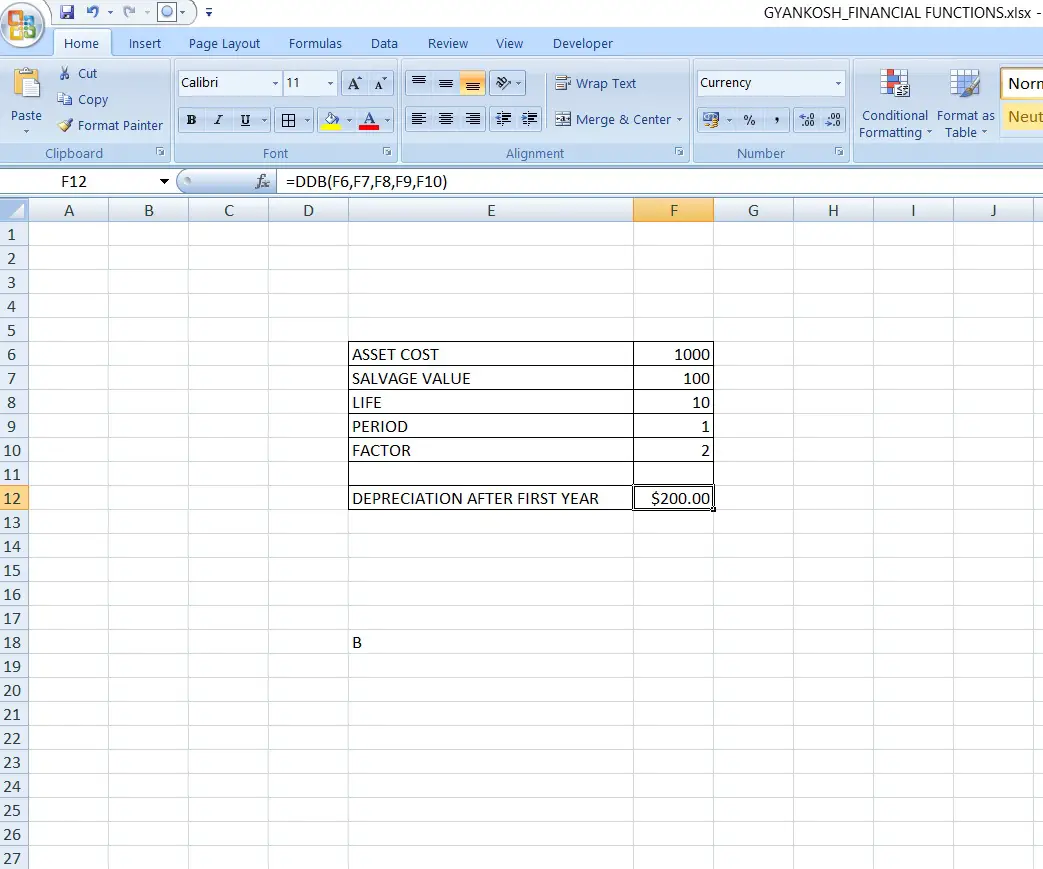Toggle italic formatting

(218, 120)
